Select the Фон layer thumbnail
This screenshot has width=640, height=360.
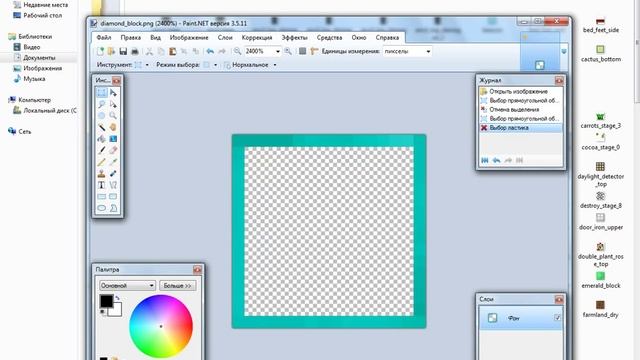click(493, 318)
